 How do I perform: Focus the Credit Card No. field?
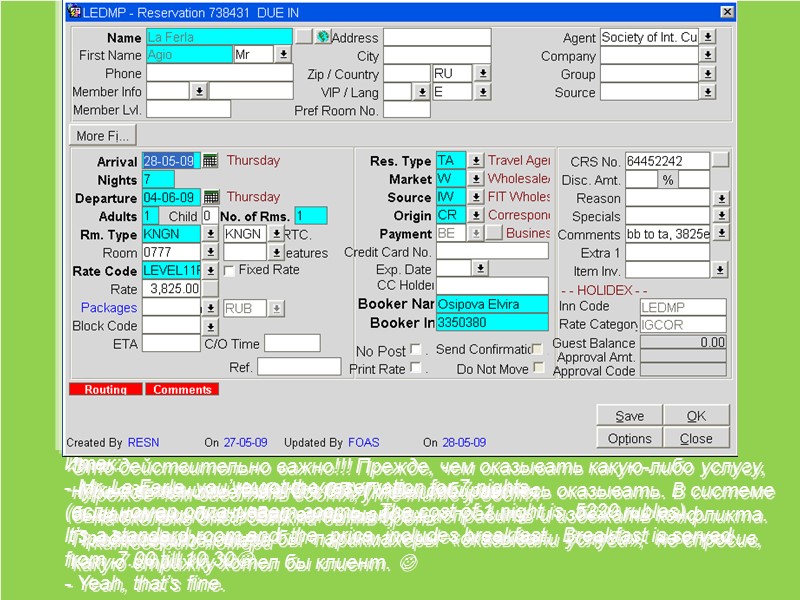[492, 251]
